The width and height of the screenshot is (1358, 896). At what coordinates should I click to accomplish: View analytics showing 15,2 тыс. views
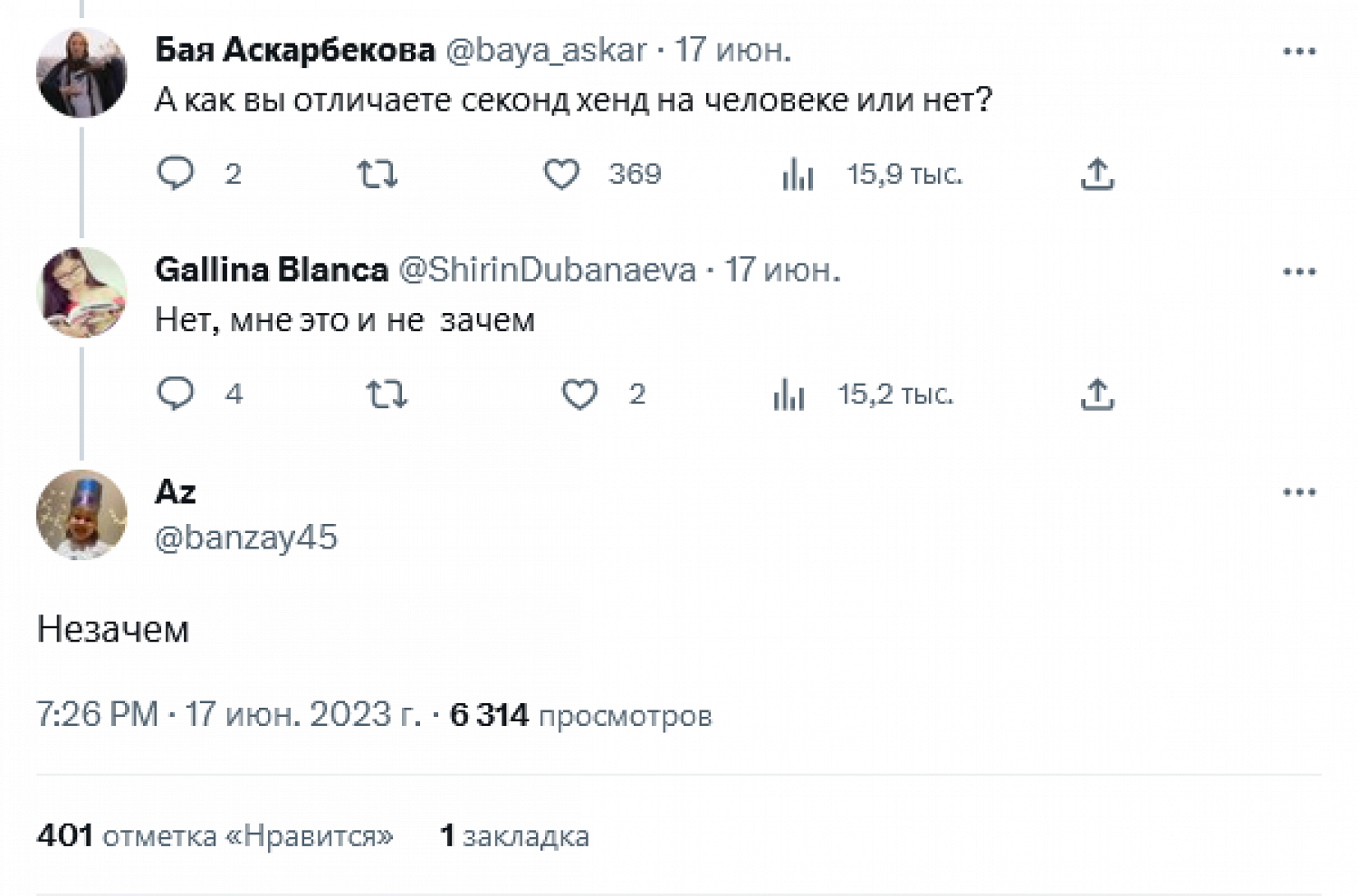pos(789,394)
